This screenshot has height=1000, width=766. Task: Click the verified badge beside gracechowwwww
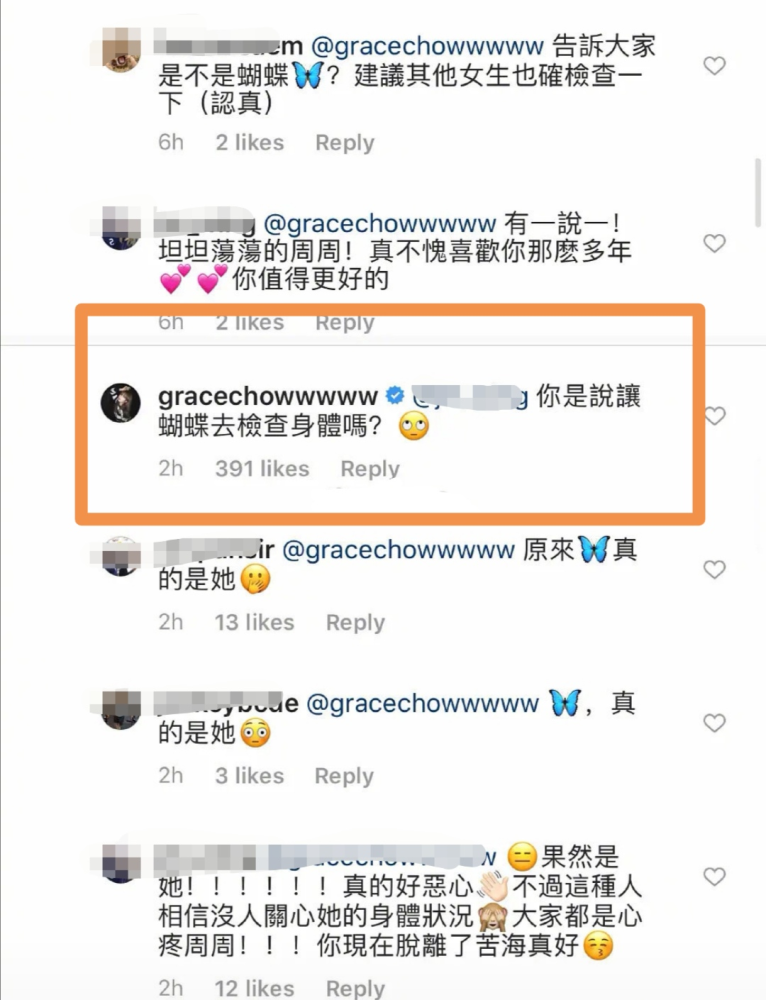coord(395,395)
